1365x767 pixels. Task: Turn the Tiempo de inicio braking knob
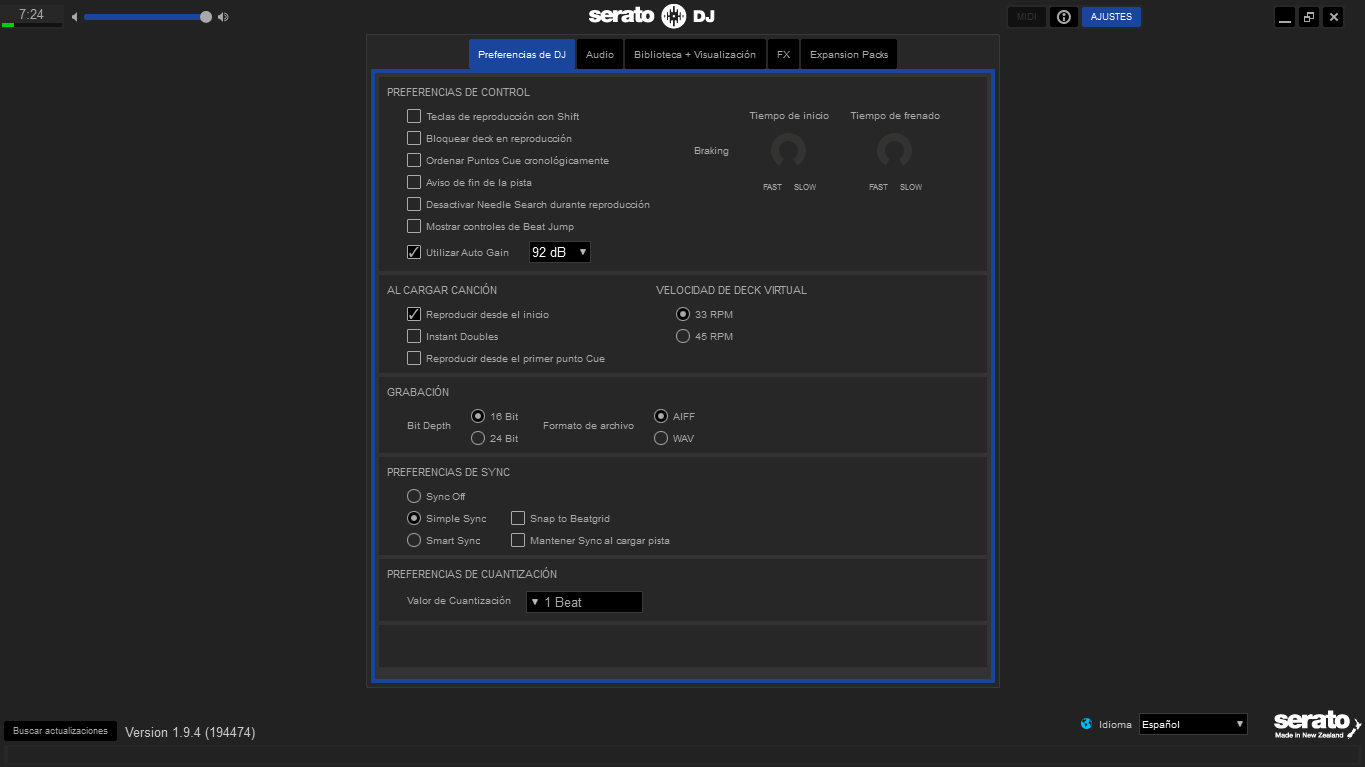(x=788, y=151)
